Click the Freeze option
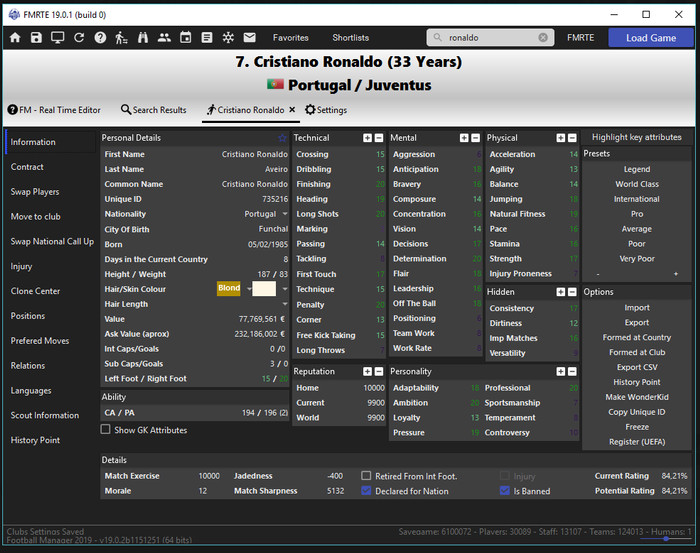Screen dimensions: 700x553 tap(637, 427)
